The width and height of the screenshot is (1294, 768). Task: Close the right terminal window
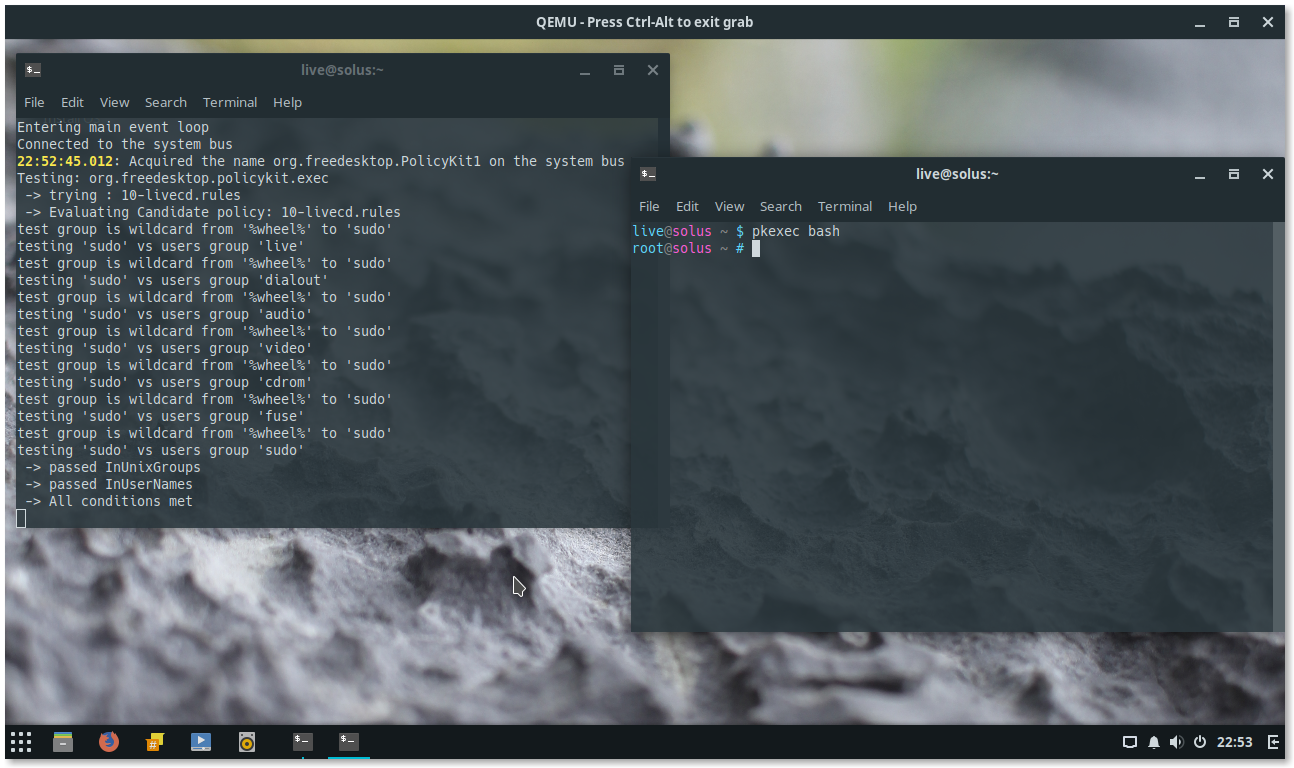pyautogui.click(x=1268, y=174)
